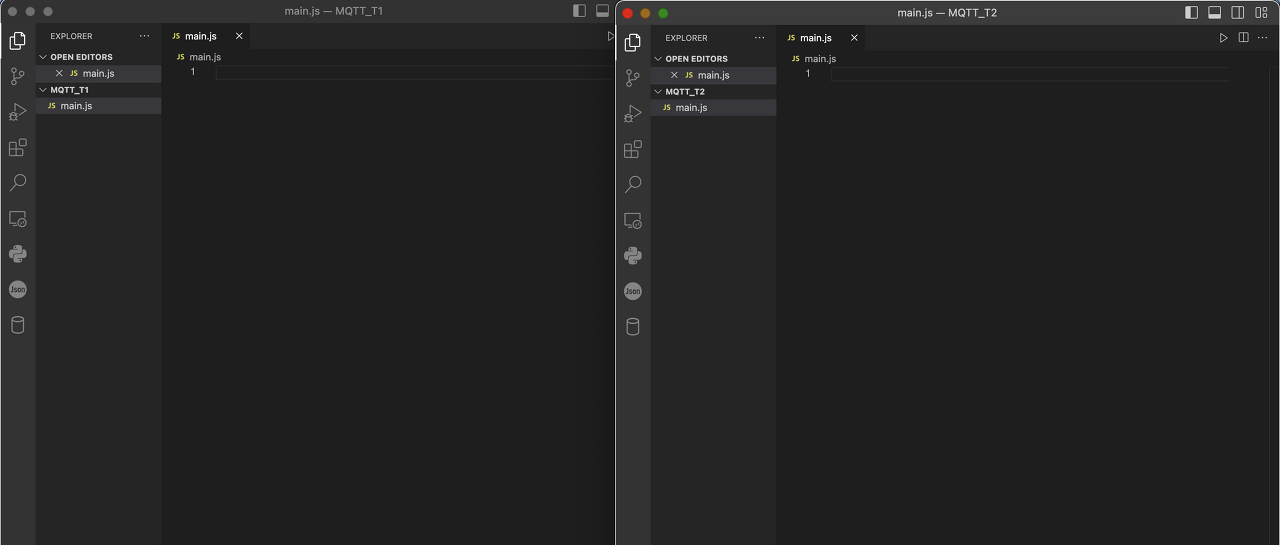Screen dimensions: 1280x545
Task: Close main.js under Open Editors in MQTT_T1
Action: click(x=59, y=73)
